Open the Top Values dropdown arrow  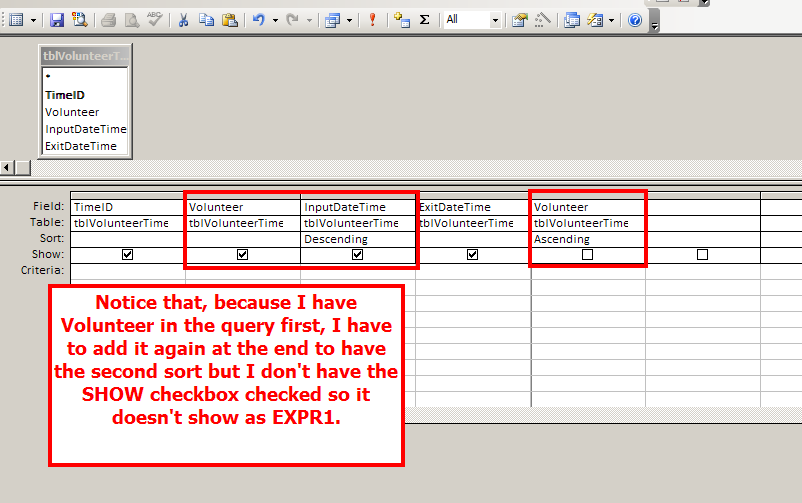click(495, 20)
